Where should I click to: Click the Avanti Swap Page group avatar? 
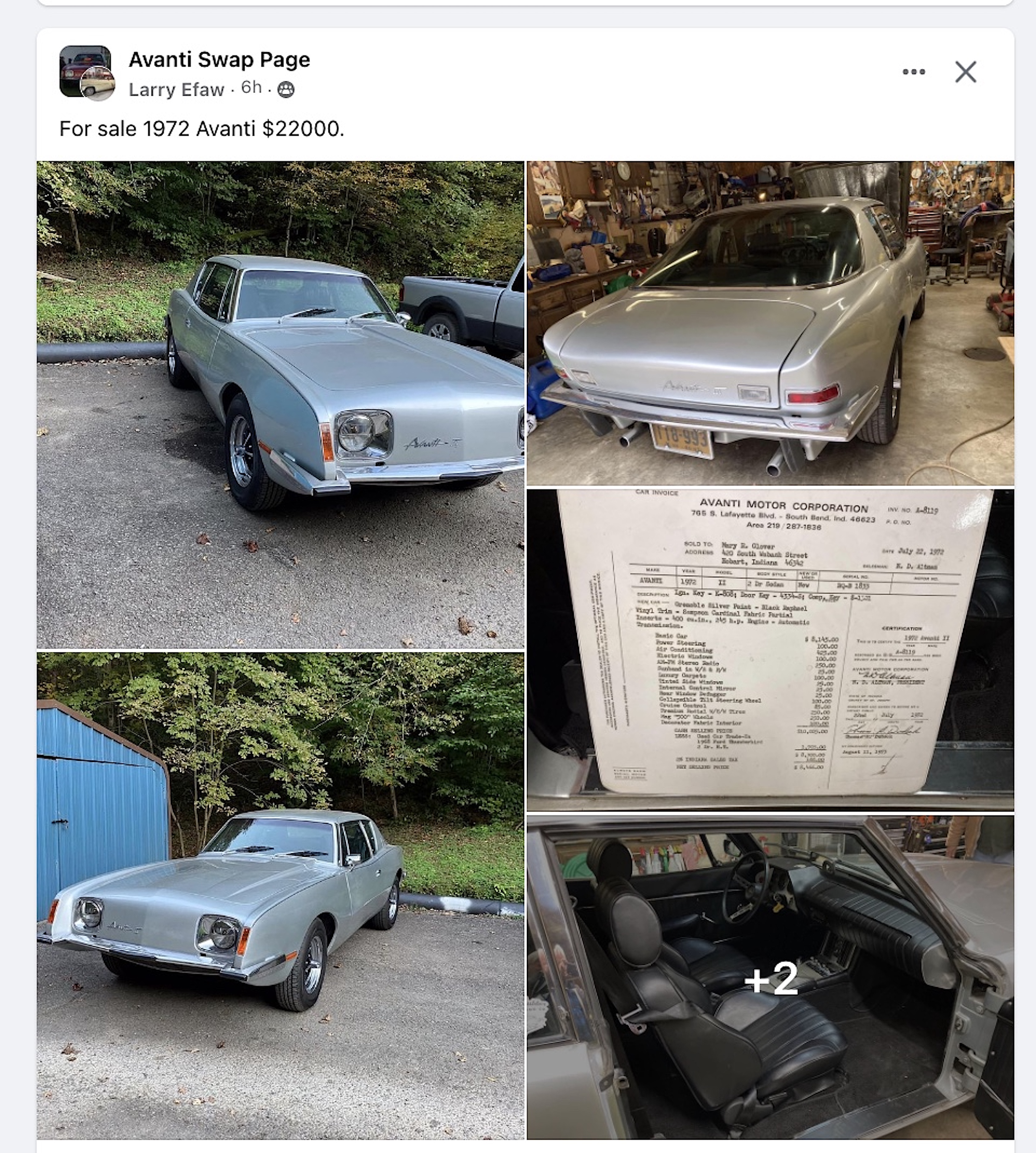85,71
